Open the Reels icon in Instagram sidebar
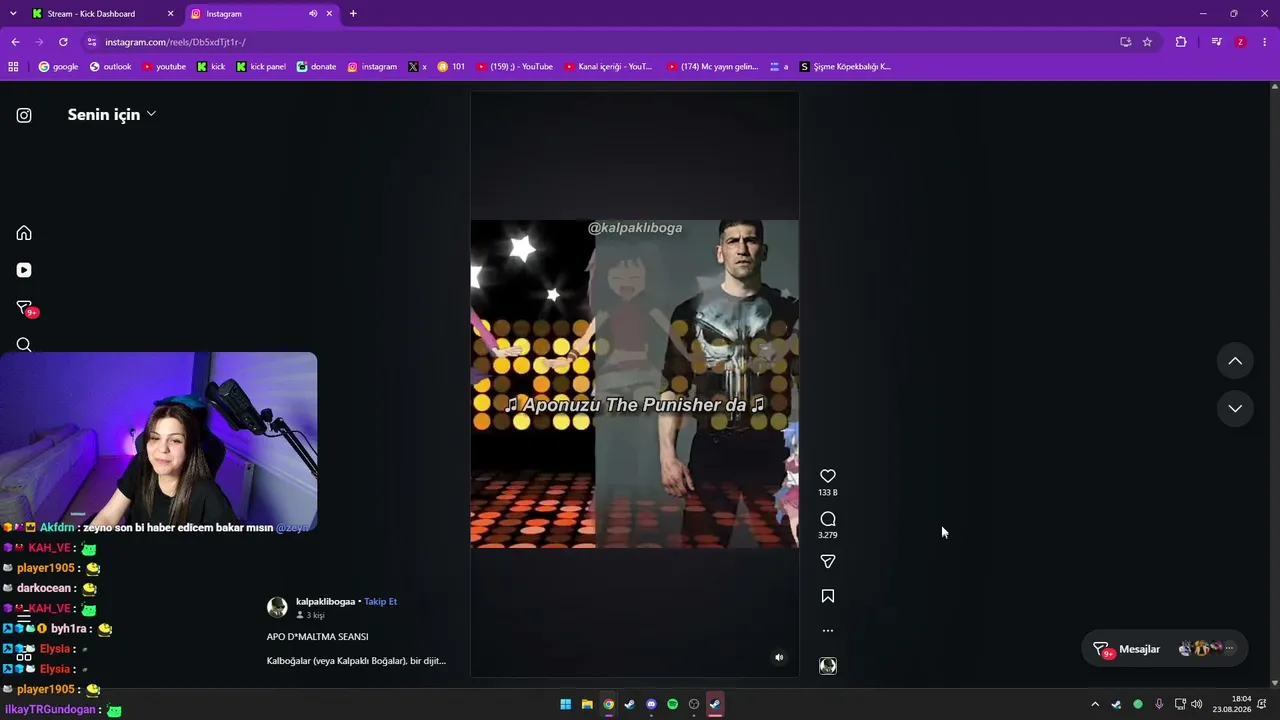 pyautogui.click(x=24, y=270)
